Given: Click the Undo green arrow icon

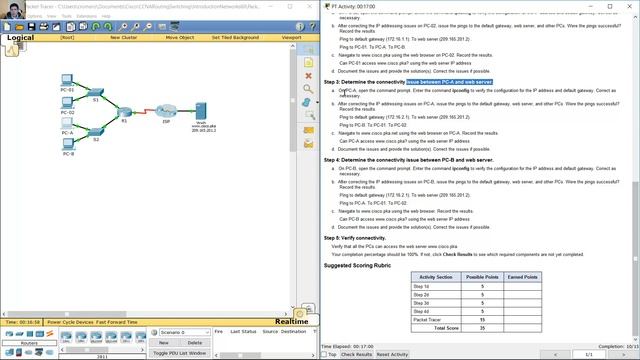Looking at the screenshot, I should click(96, 27).
